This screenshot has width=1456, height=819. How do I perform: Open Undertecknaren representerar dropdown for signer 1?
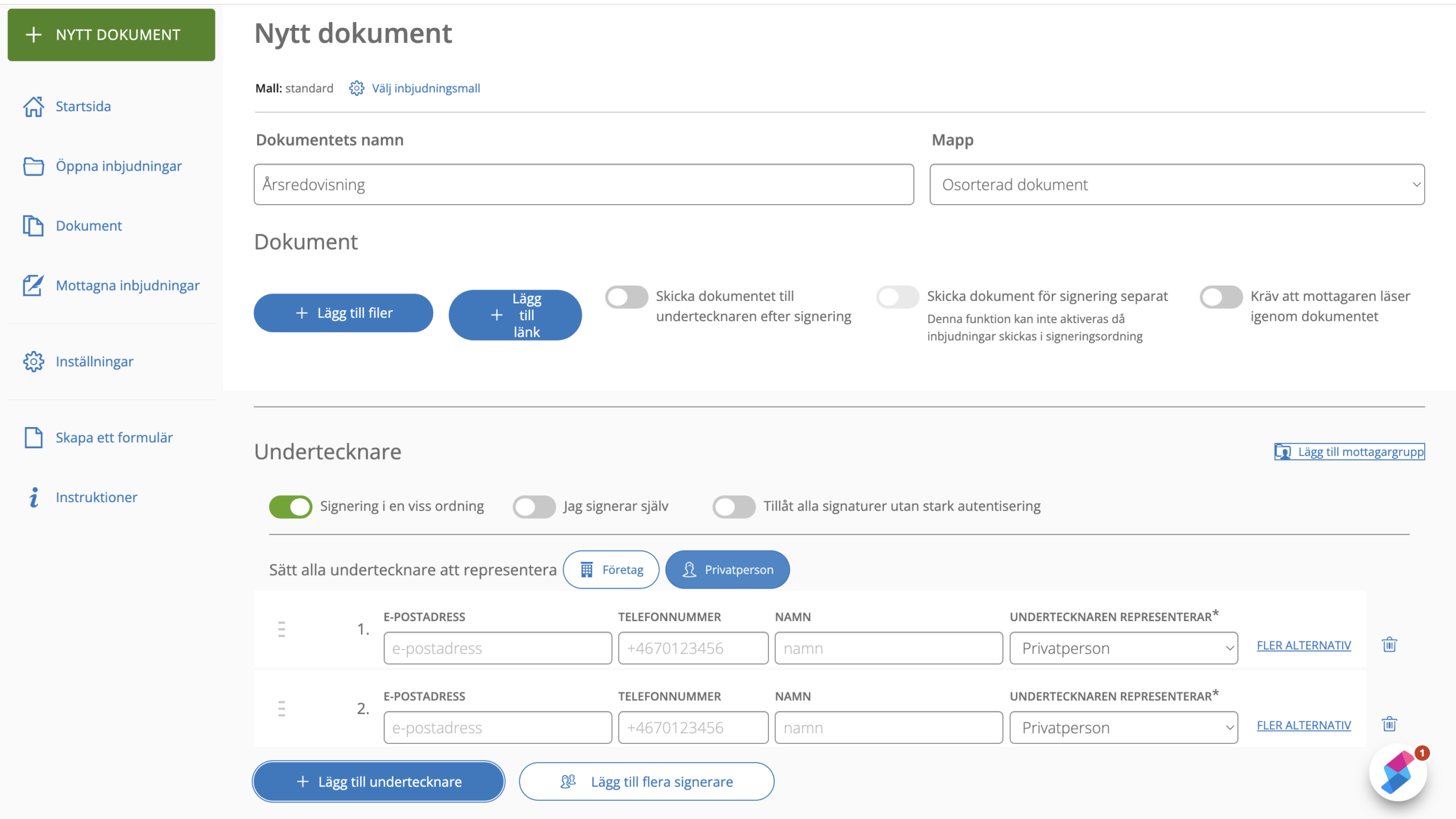tap(1123, 648)
